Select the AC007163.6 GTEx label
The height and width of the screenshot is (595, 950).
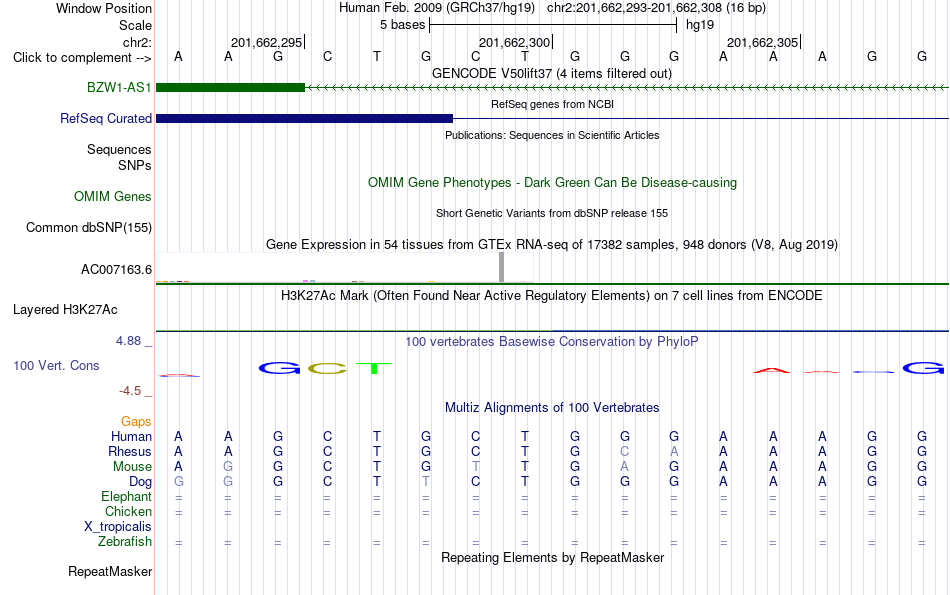tap(116, 269)
